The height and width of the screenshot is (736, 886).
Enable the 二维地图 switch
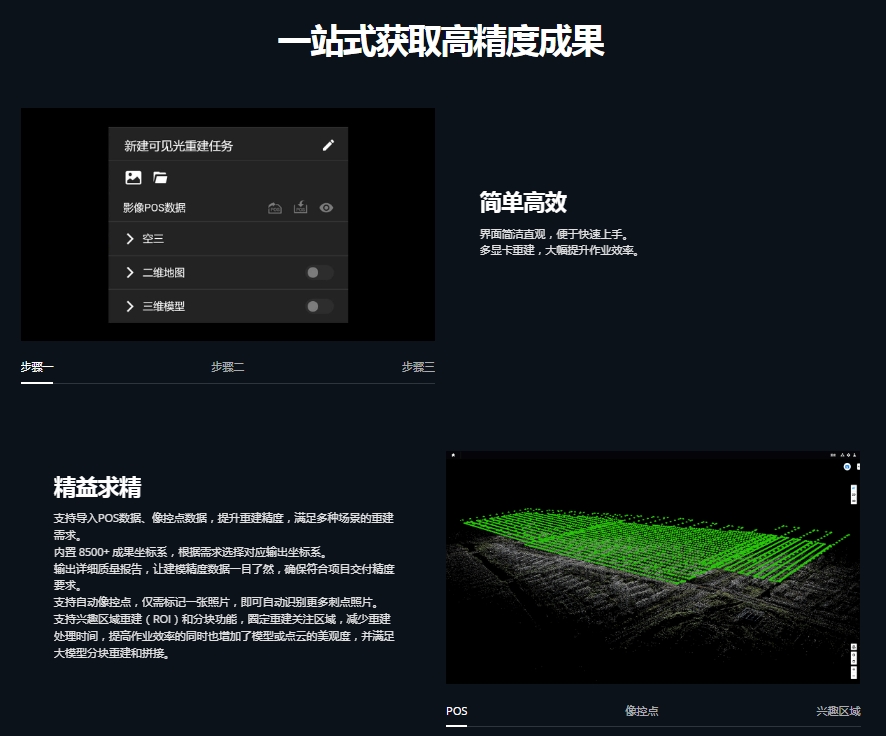pos(319,272)
